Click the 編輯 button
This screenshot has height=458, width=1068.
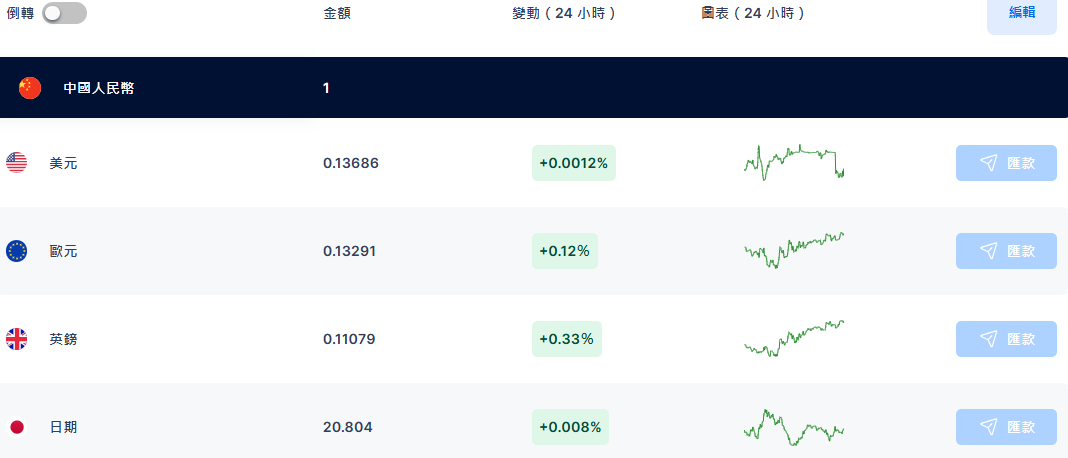pyautogui.click(x=1022, y=12)
